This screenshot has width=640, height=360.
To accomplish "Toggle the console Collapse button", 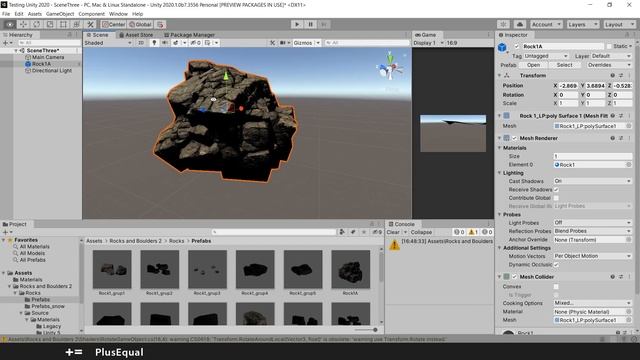I will click(421, 232).
